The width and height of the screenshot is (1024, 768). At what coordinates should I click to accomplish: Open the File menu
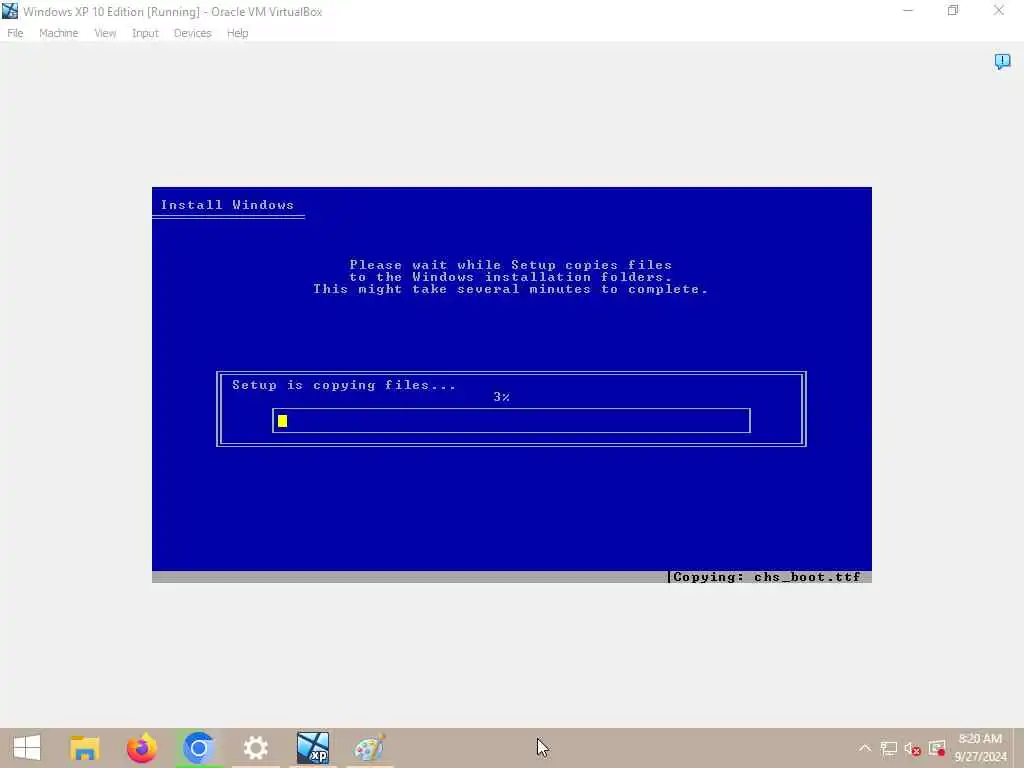[15, 33]
